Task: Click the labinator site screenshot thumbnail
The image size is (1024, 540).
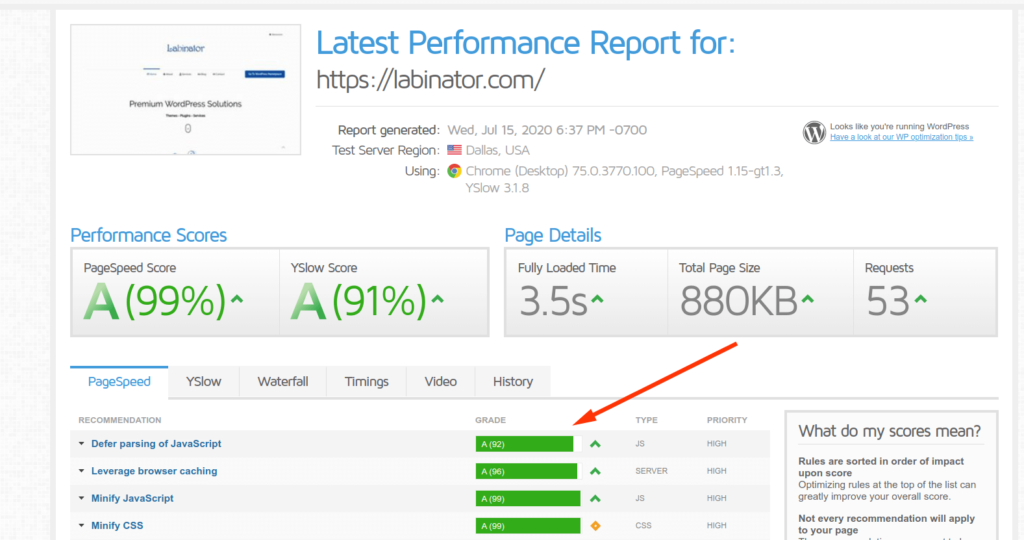Action: pos(185,89)
